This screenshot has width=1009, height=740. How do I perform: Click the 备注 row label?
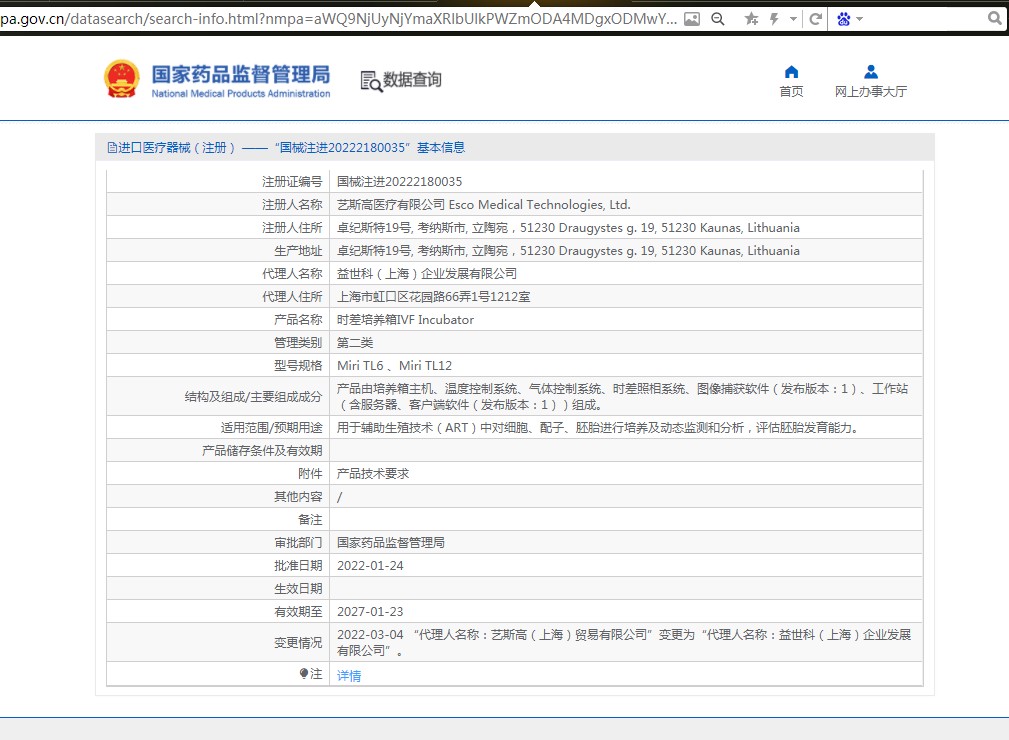(310, 519)
